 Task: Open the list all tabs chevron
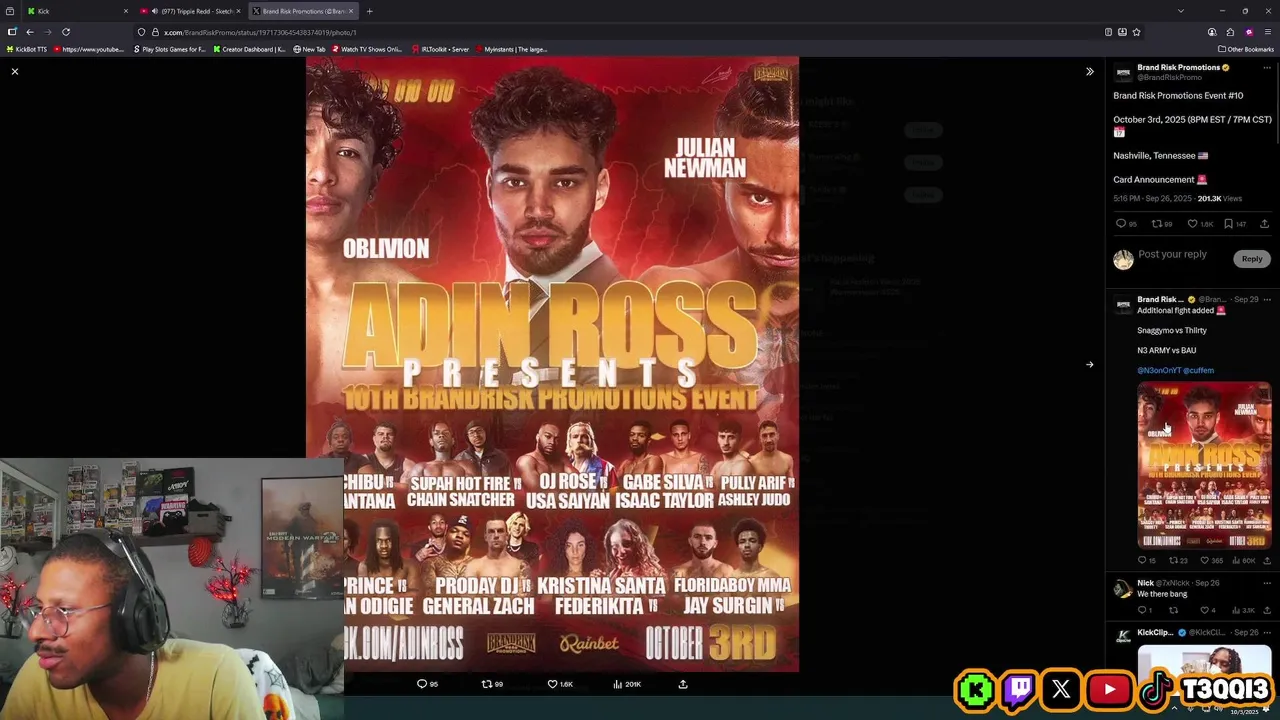(x=1181, y=11)
